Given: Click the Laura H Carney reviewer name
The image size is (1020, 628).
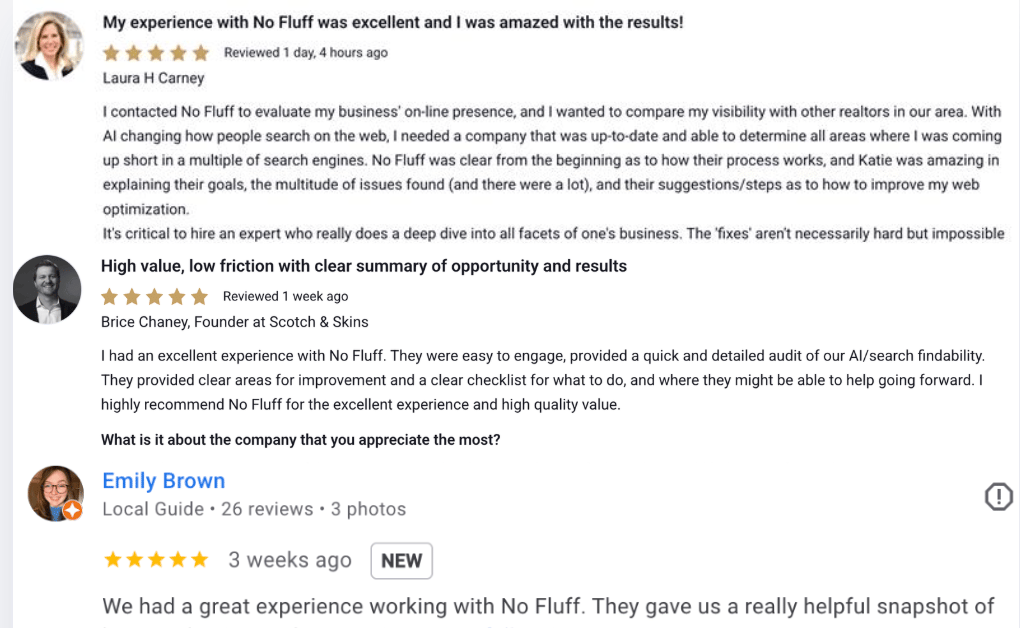Looking at the screenshot, I should coord(153,78).
